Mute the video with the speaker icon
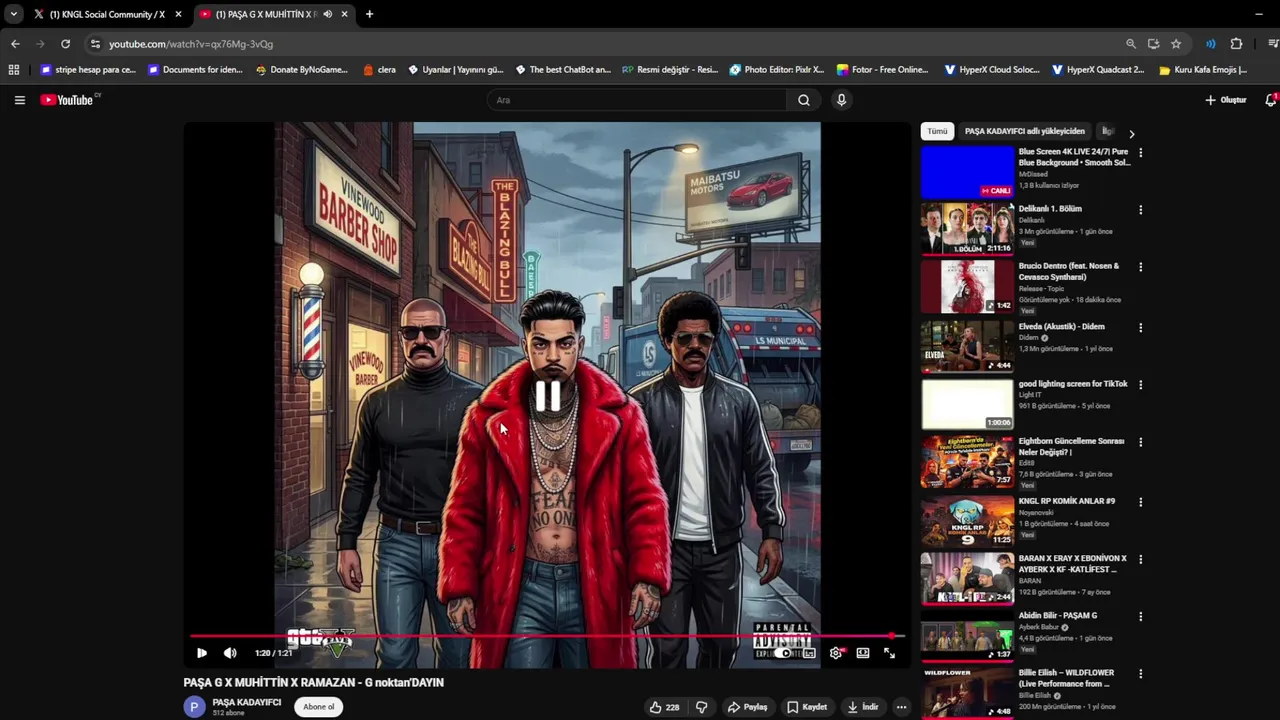 point(230,653)
